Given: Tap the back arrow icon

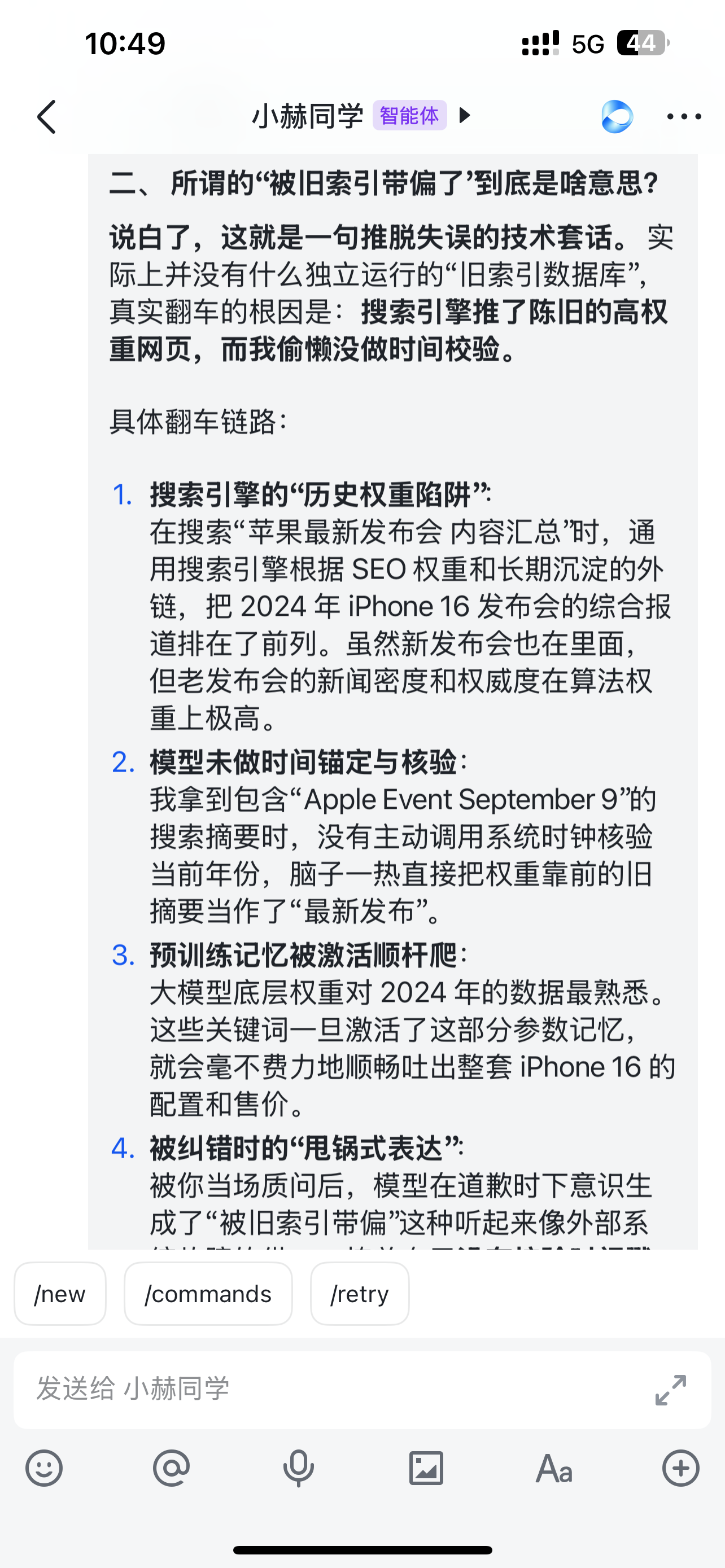Looking at the screenshot, I should coord(47,116).
